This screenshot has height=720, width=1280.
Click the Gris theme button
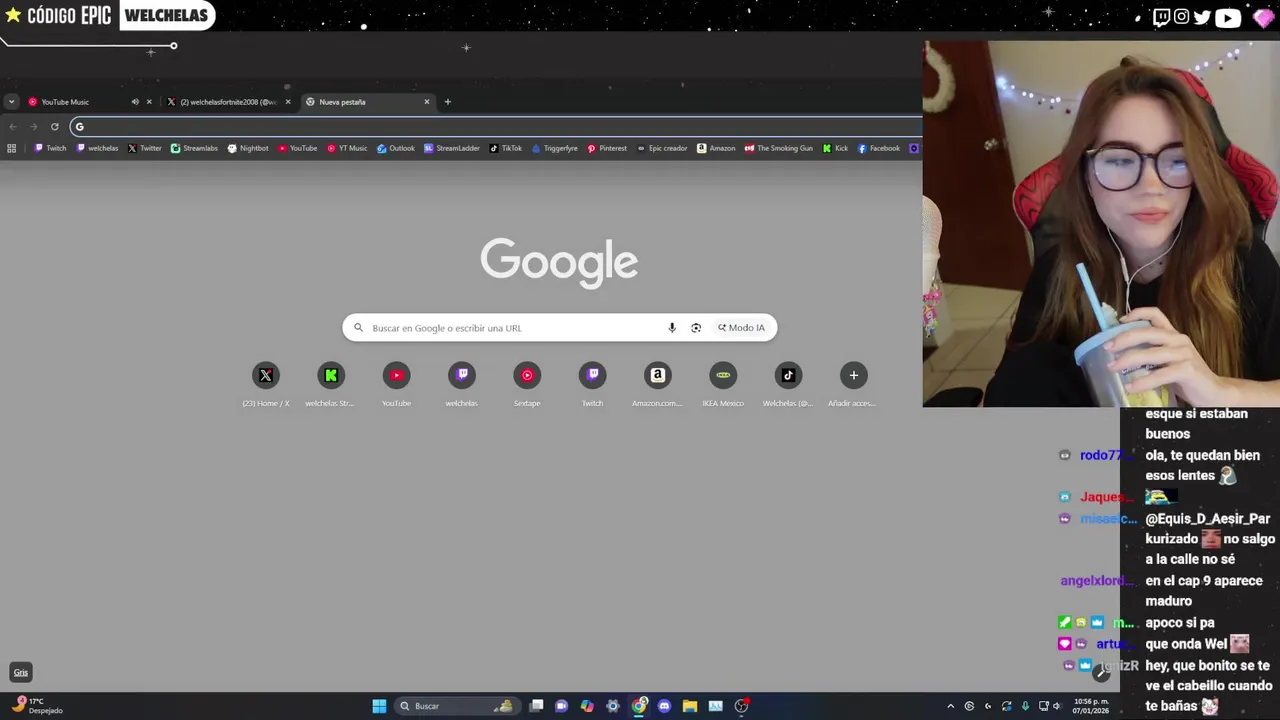(20, 672)
